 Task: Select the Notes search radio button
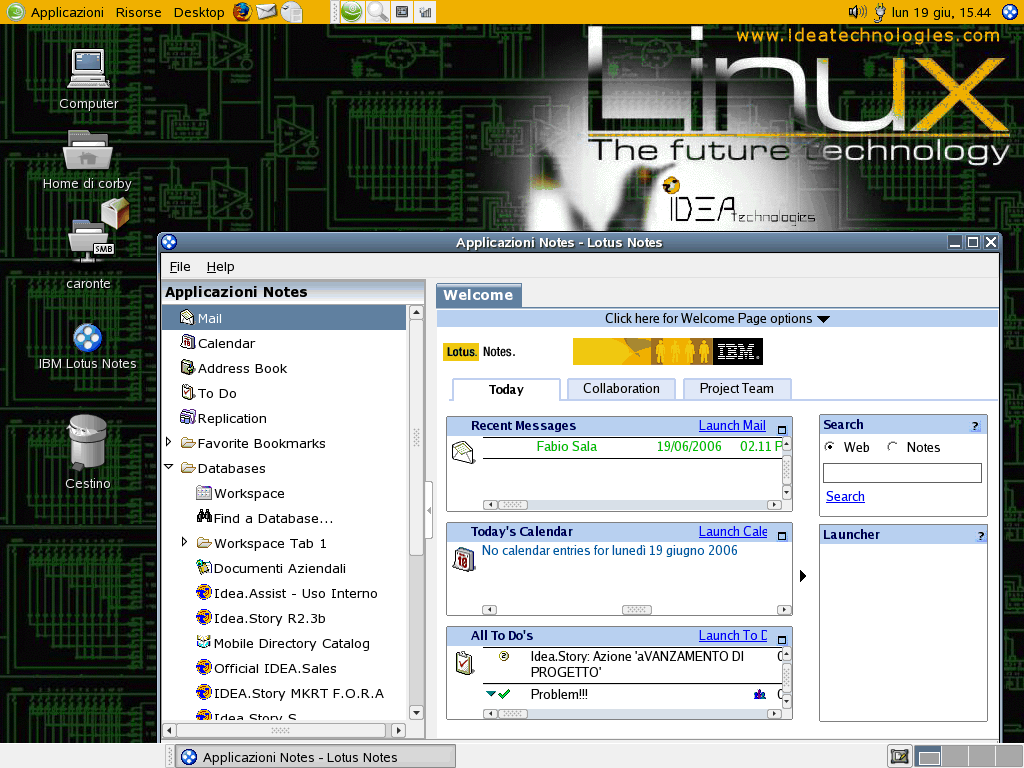point(892,447)
